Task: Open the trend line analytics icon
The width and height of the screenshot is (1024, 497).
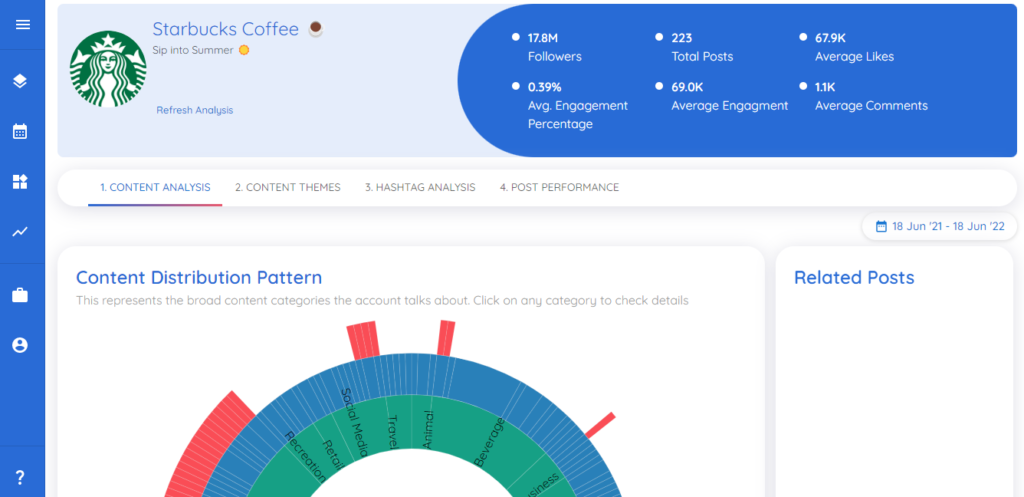Action: (x=20, y=231)
